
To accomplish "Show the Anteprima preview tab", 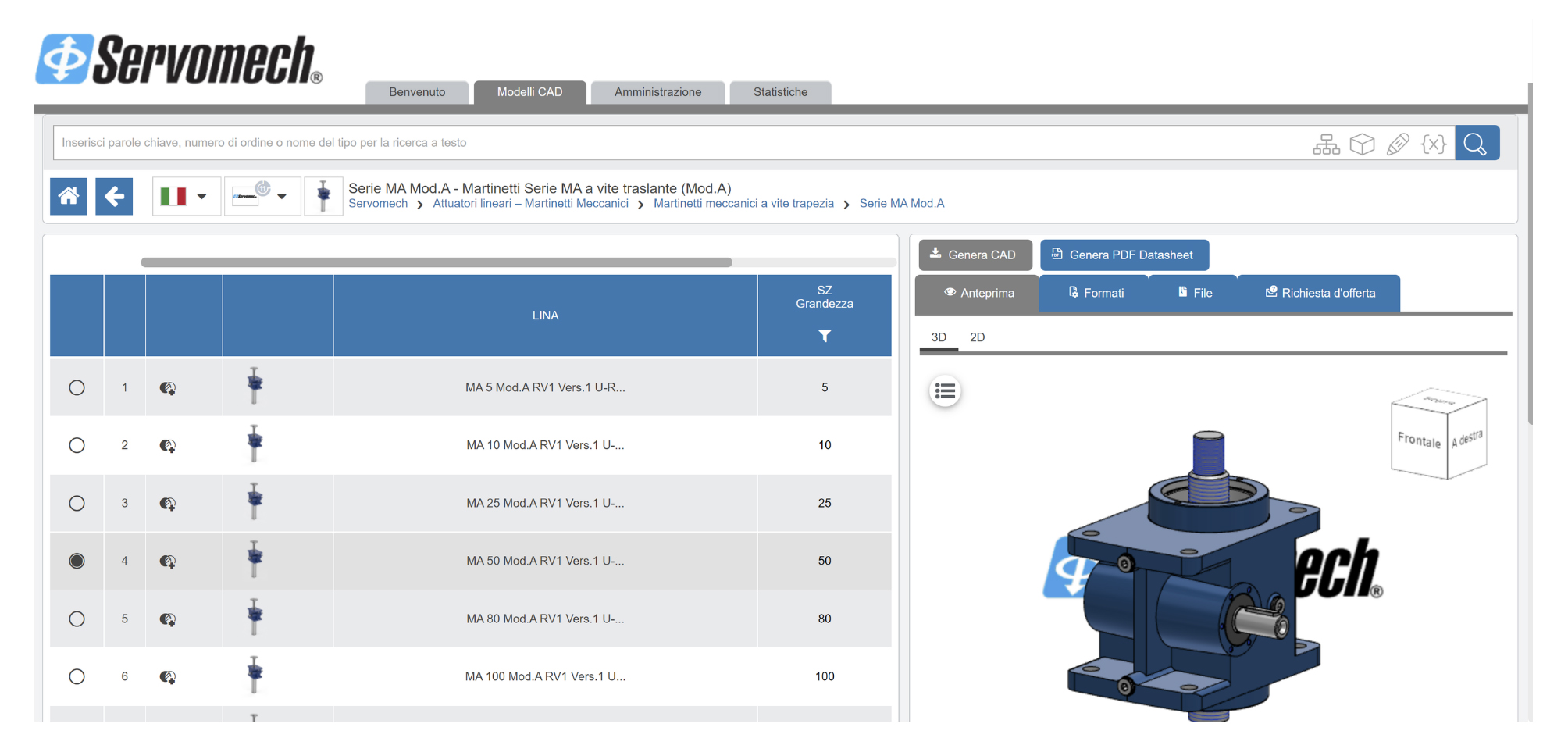I will point(978,293).
